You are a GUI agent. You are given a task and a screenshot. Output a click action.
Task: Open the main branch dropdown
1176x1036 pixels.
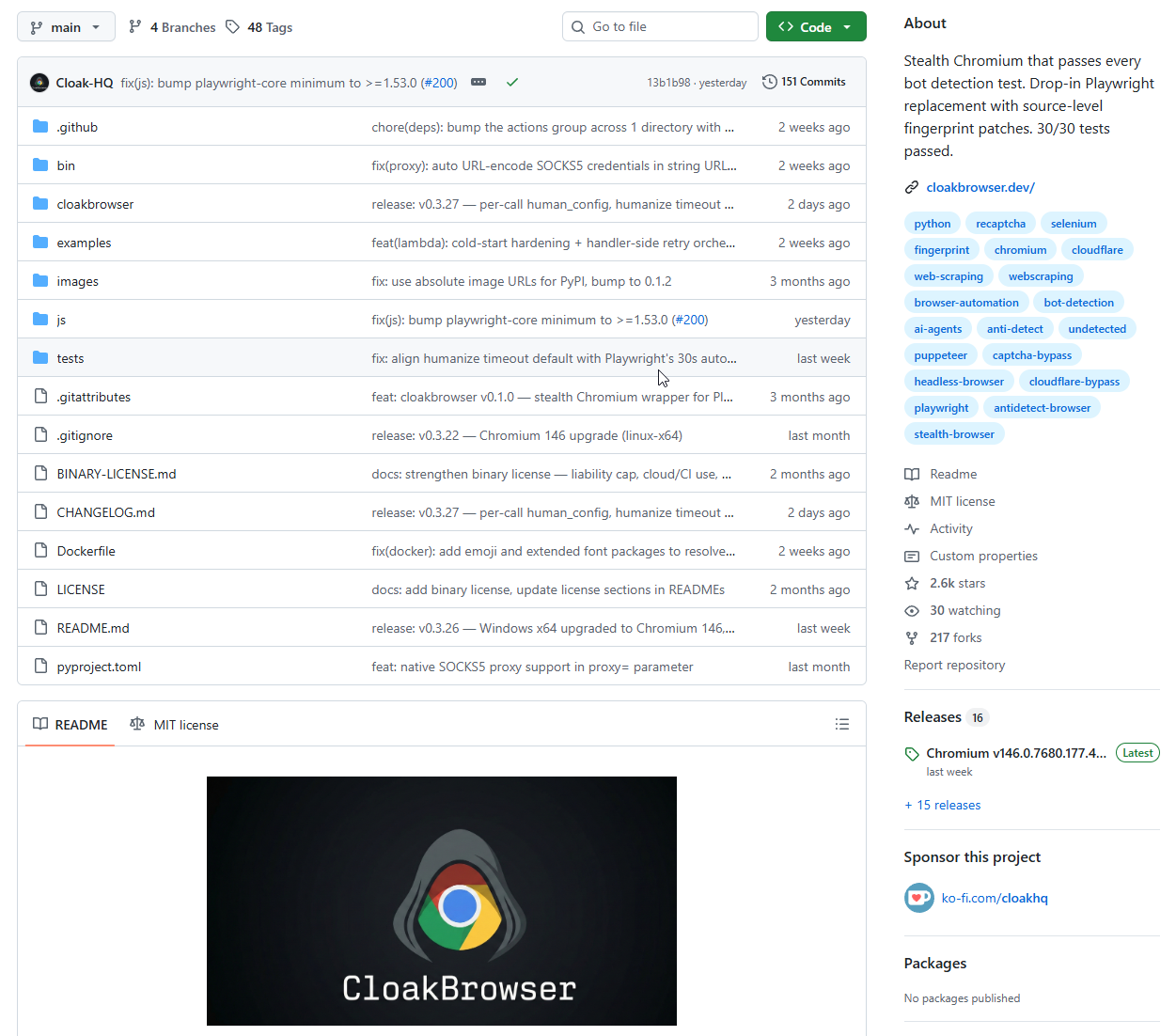click(66, 27)
